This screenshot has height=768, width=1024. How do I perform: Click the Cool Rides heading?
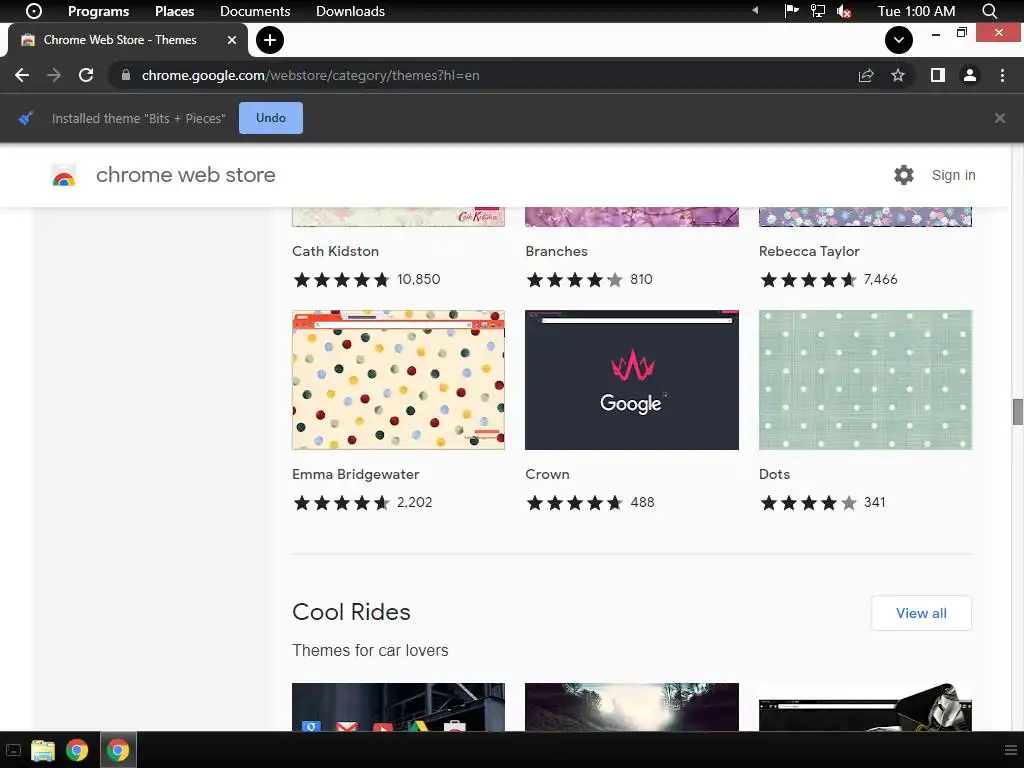click(351, 612)
